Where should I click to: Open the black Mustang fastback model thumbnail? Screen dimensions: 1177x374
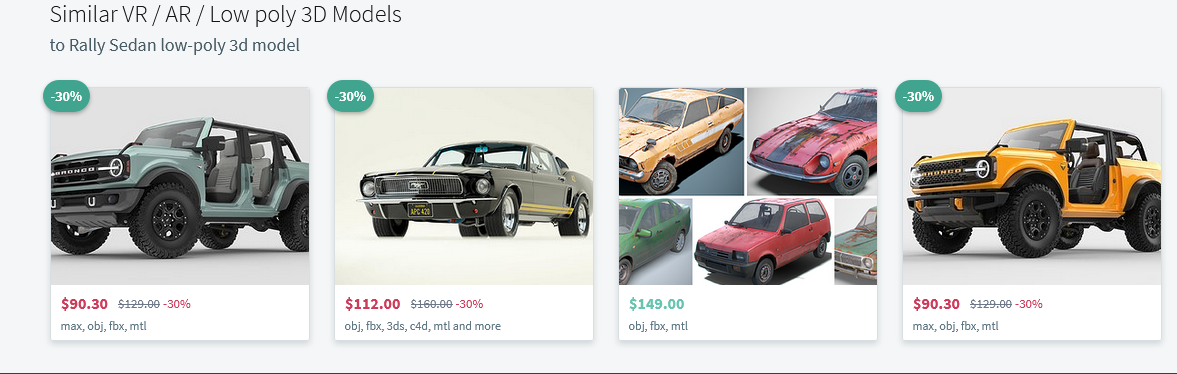click(464, 186)
